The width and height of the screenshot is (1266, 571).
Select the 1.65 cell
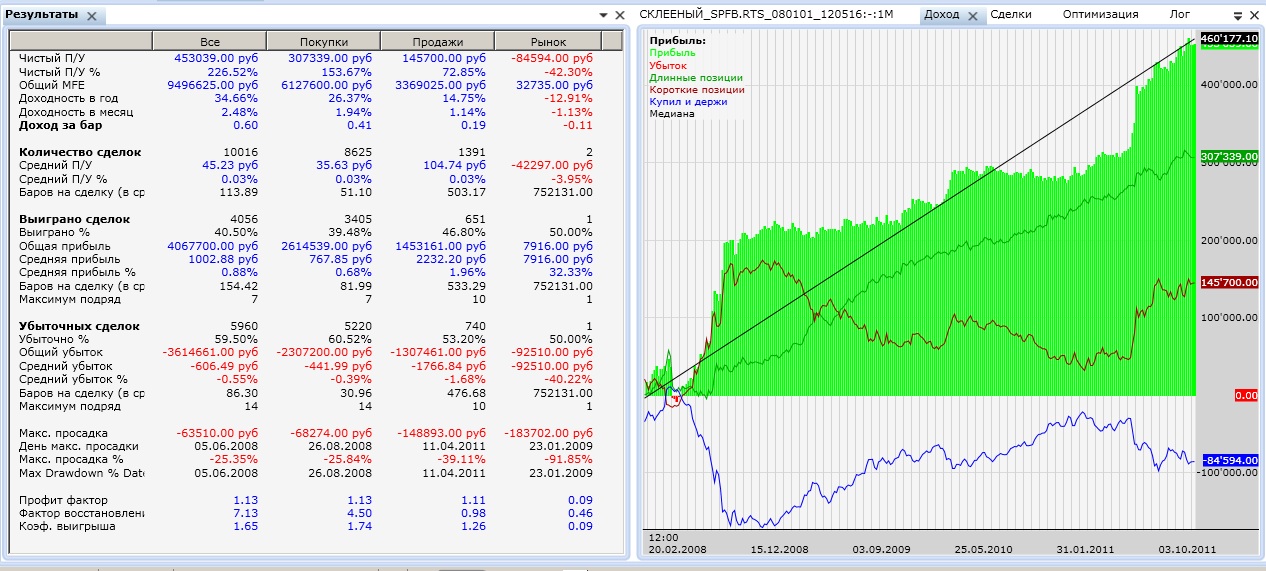(x=245, y=527)
